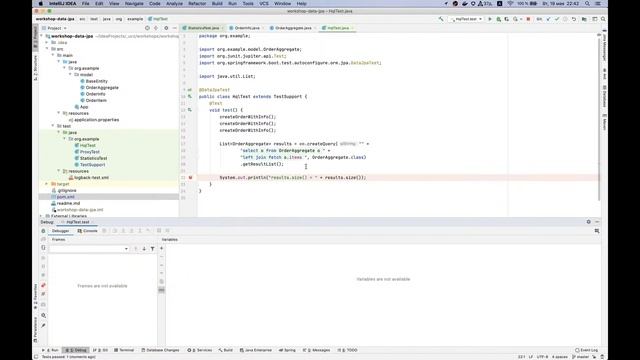Open the Spring tool window
640x360 pixels.
click(287, 350)
